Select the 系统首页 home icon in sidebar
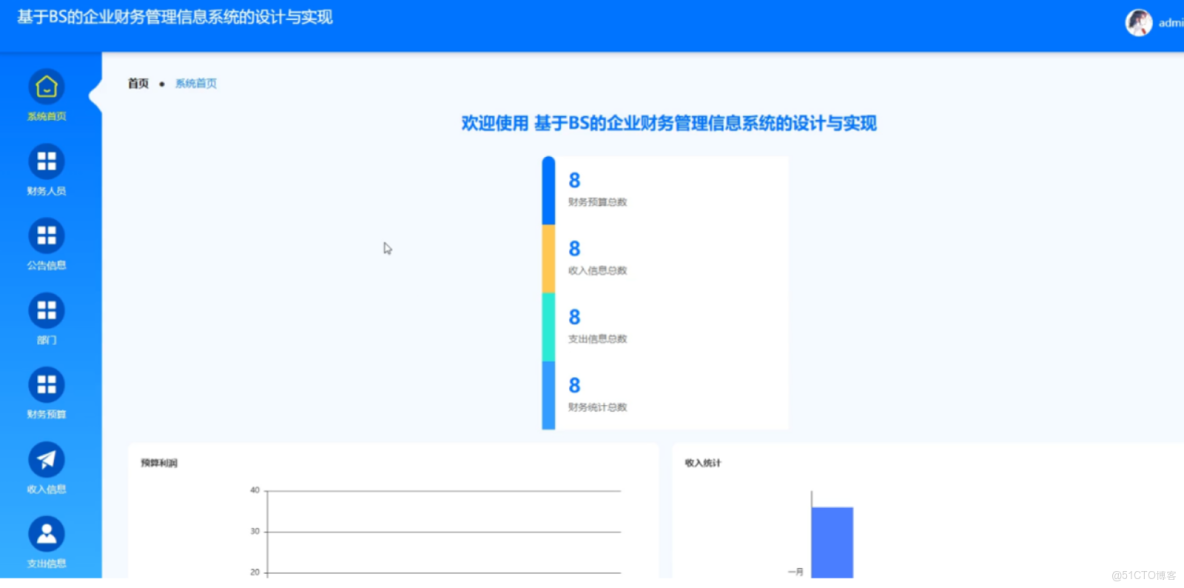Viewport: 1184px width, 588px height. tap(45, 87)
